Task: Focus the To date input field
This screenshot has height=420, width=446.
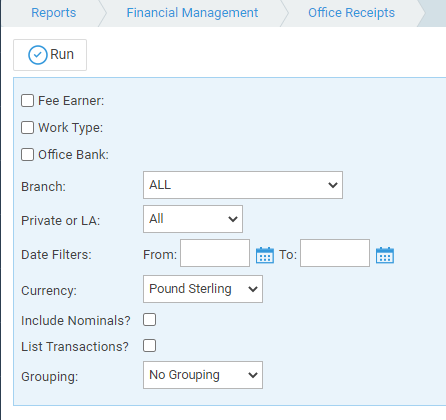Action: pos(335,253)
